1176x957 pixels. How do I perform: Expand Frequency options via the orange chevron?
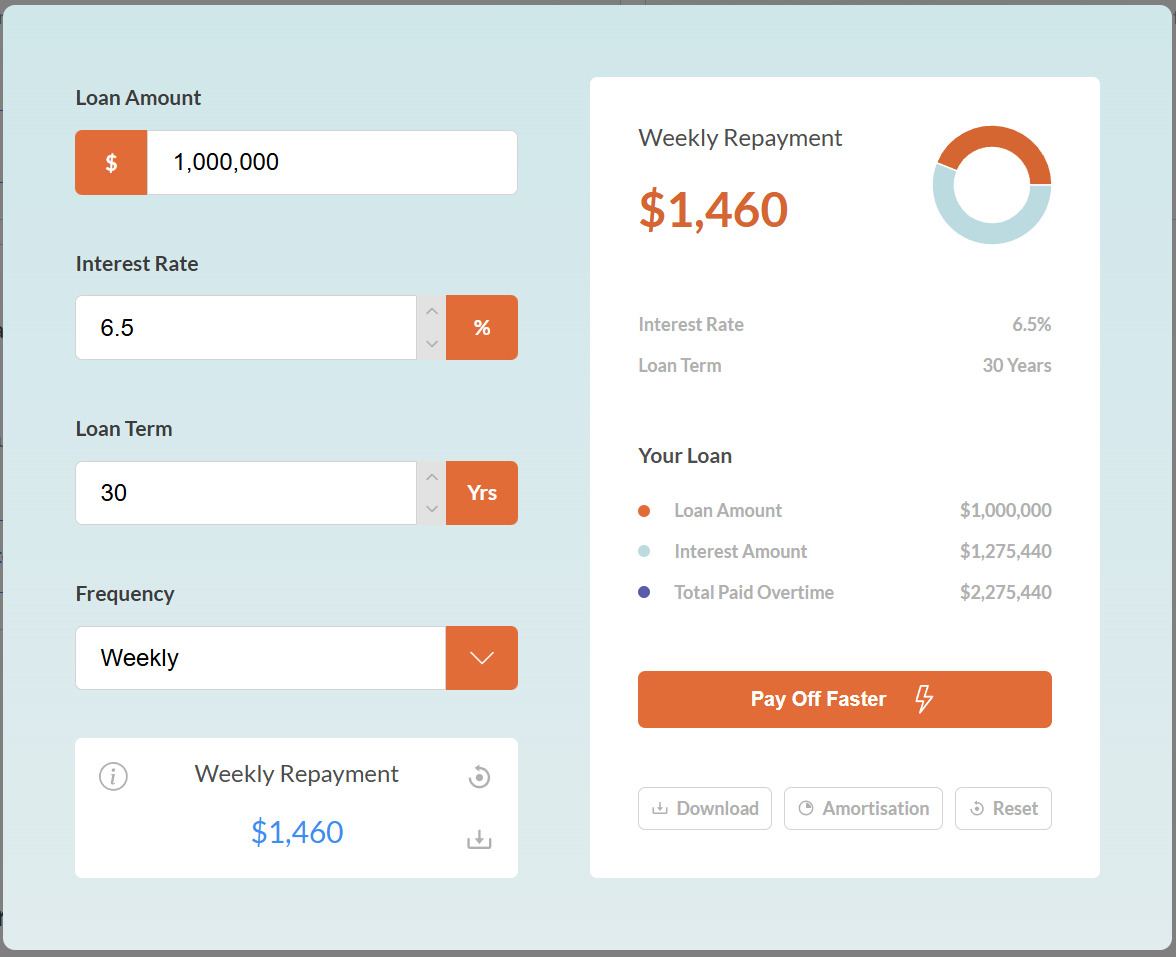click(x=482, y=658)
